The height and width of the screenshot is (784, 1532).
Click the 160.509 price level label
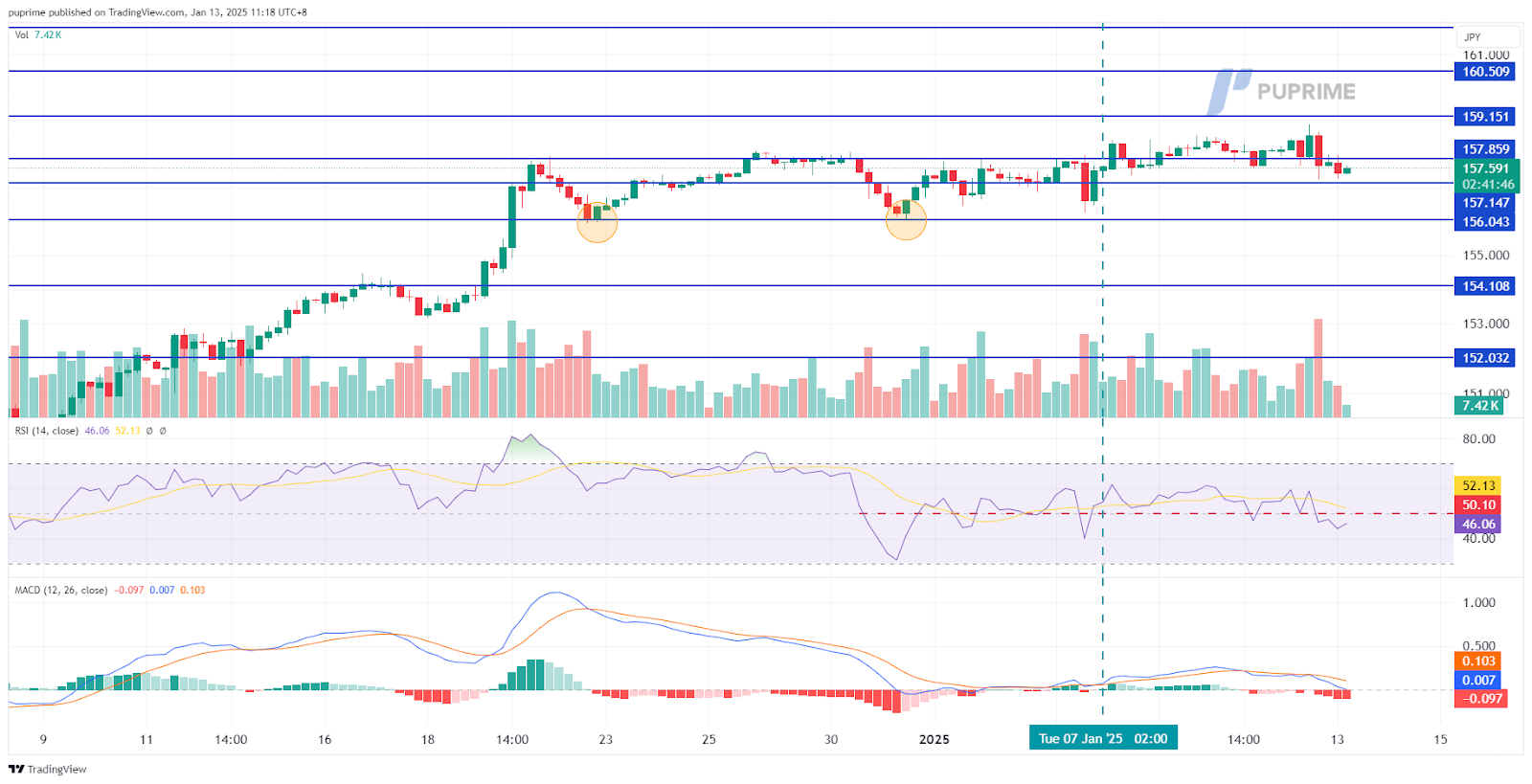tap(1485, 72)
